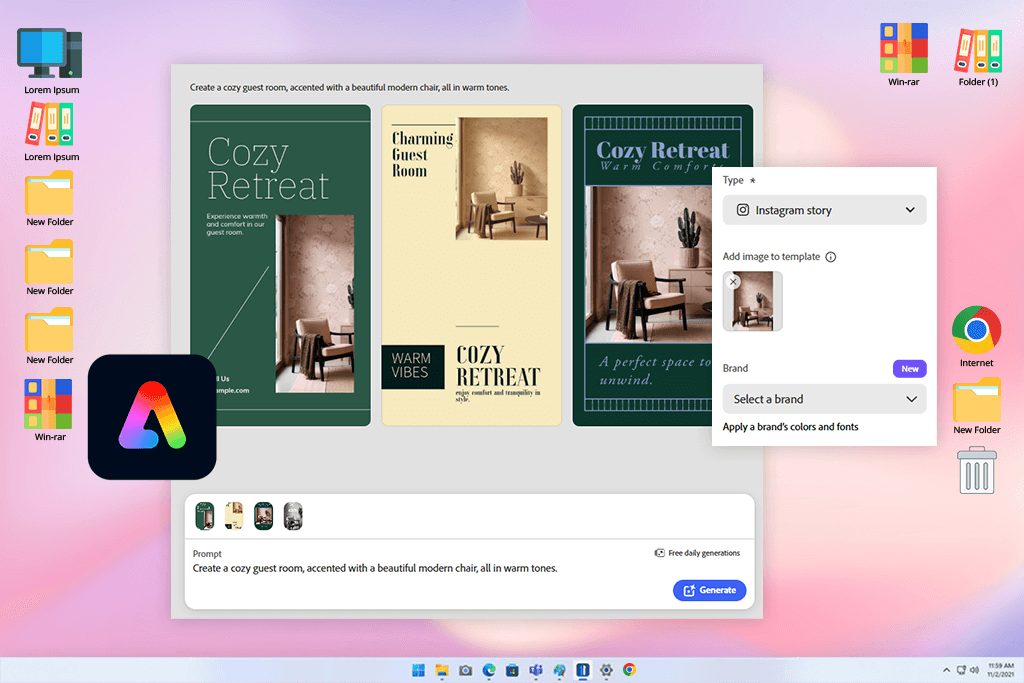Select the cream Charming Guest Room template
The image size is (1024, 683).
(472, 265)
